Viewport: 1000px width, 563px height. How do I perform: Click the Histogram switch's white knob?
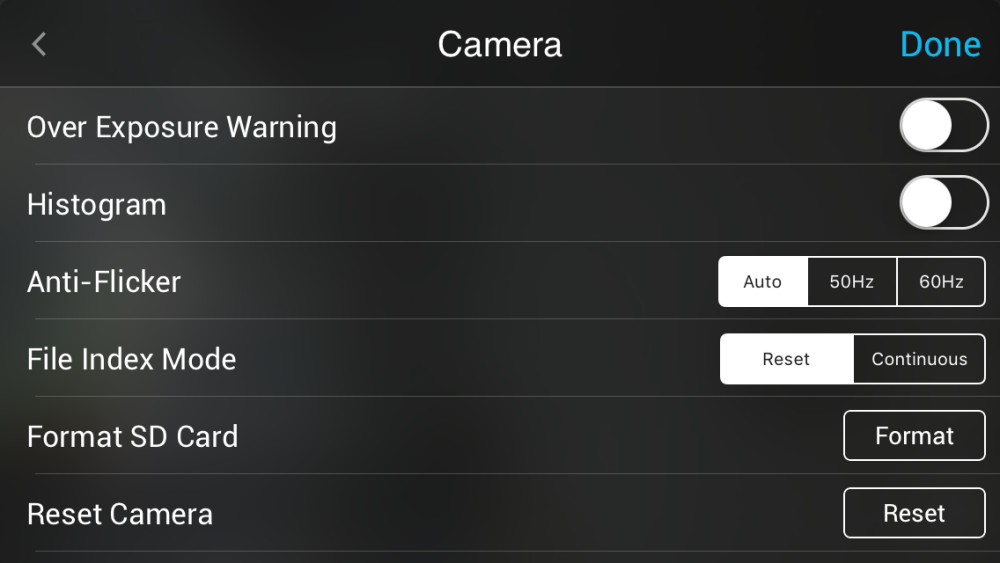[x=927, y=203]
